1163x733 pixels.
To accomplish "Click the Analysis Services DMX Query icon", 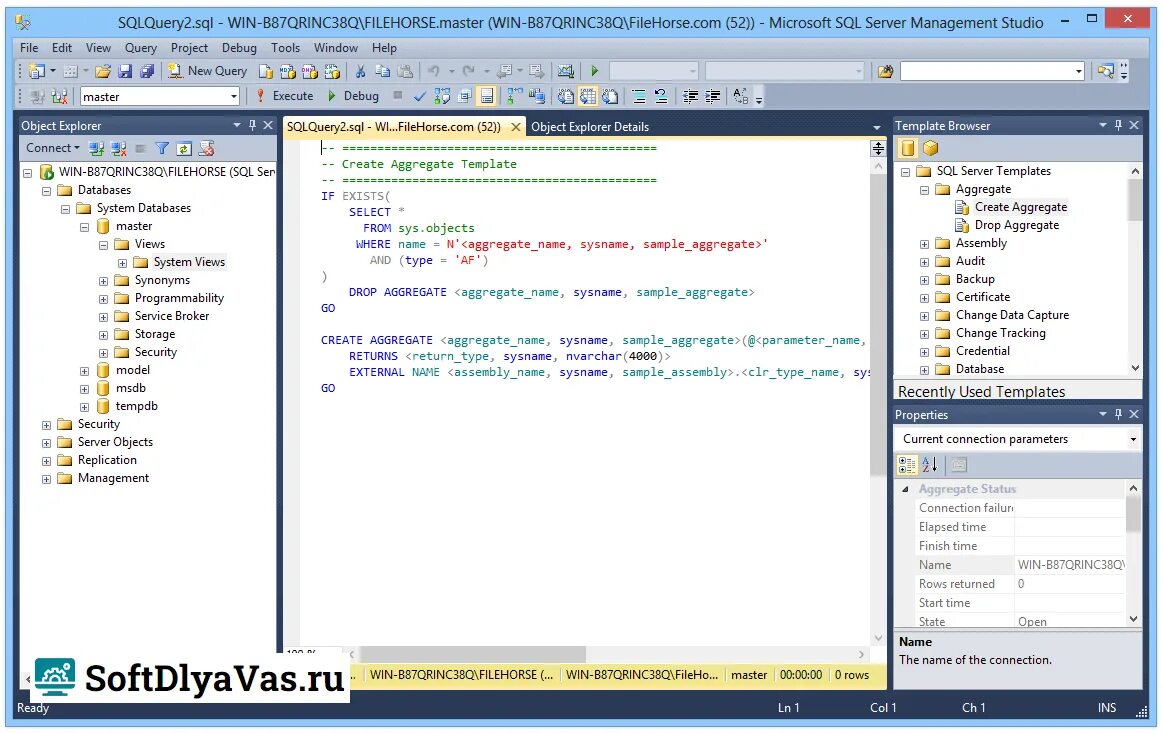I will pyautogui.click(x=310, y=71).
